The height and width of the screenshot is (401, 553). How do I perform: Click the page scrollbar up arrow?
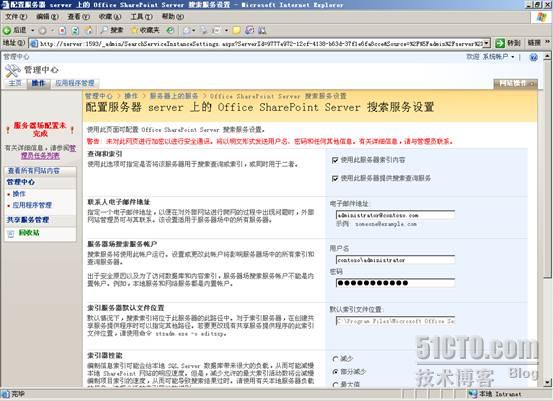pyautogui.click(x=547, y=56)
